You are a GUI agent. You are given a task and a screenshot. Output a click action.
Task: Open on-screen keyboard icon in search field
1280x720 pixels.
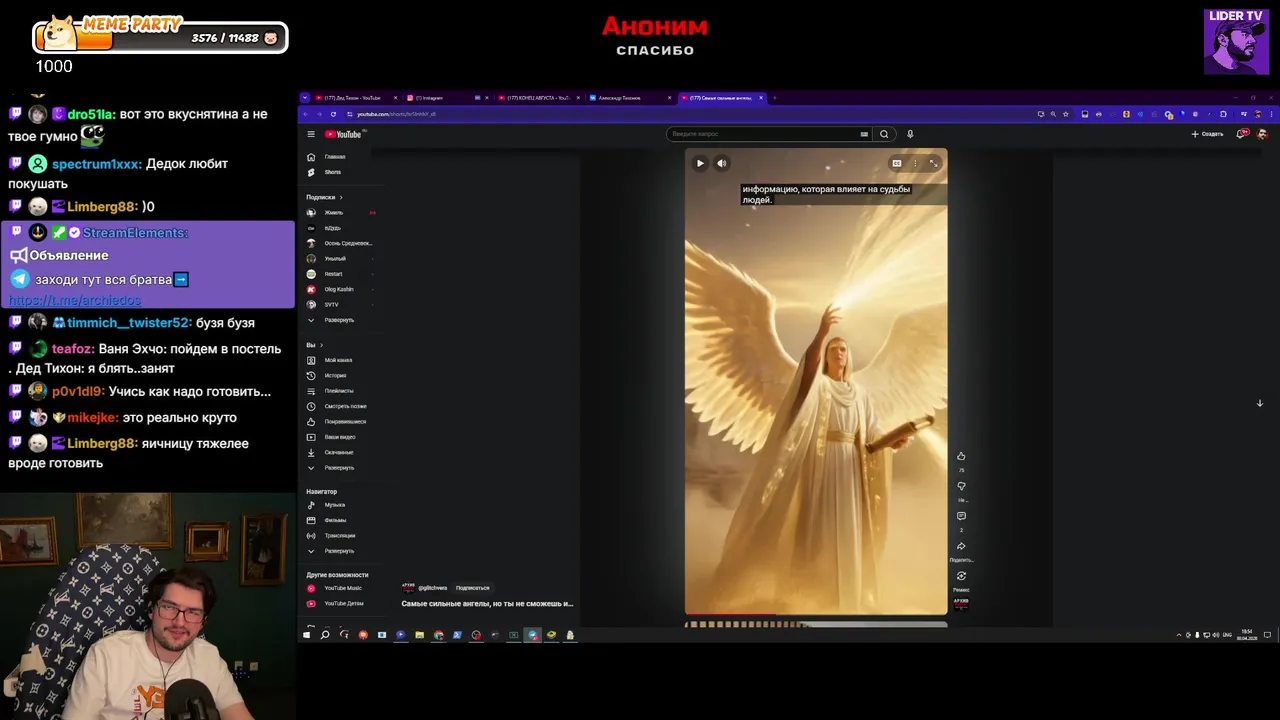coord(864,134)
